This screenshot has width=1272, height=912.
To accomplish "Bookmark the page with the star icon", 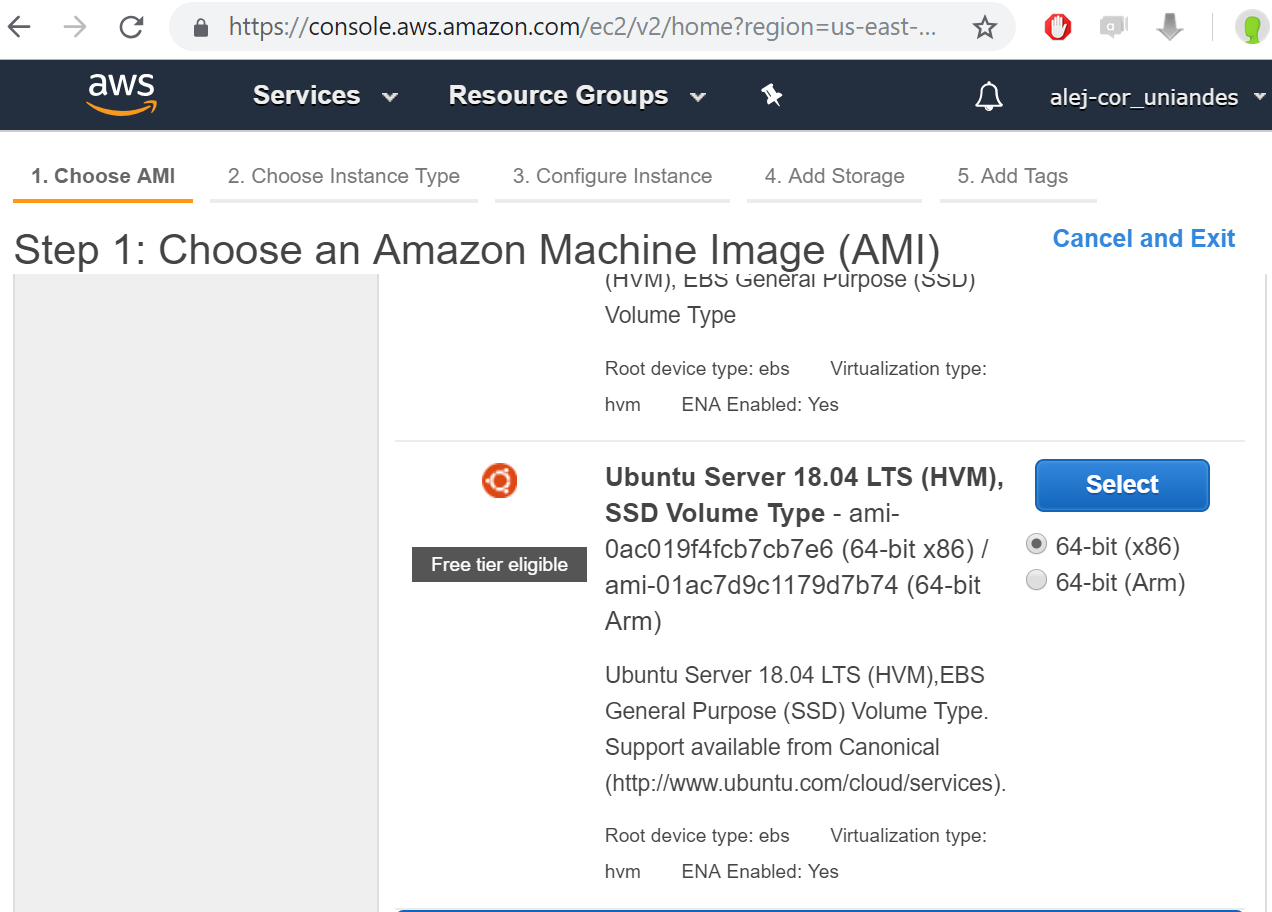I will 985,28.
